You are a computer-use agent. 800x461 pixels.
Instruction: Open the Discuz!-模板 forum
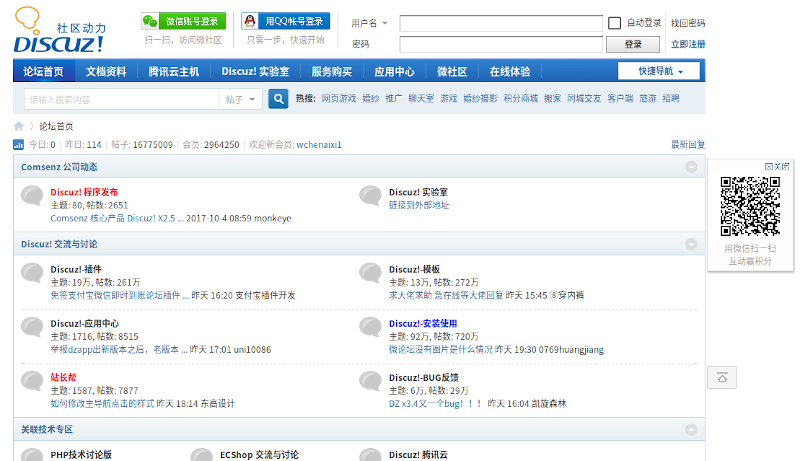414,269
